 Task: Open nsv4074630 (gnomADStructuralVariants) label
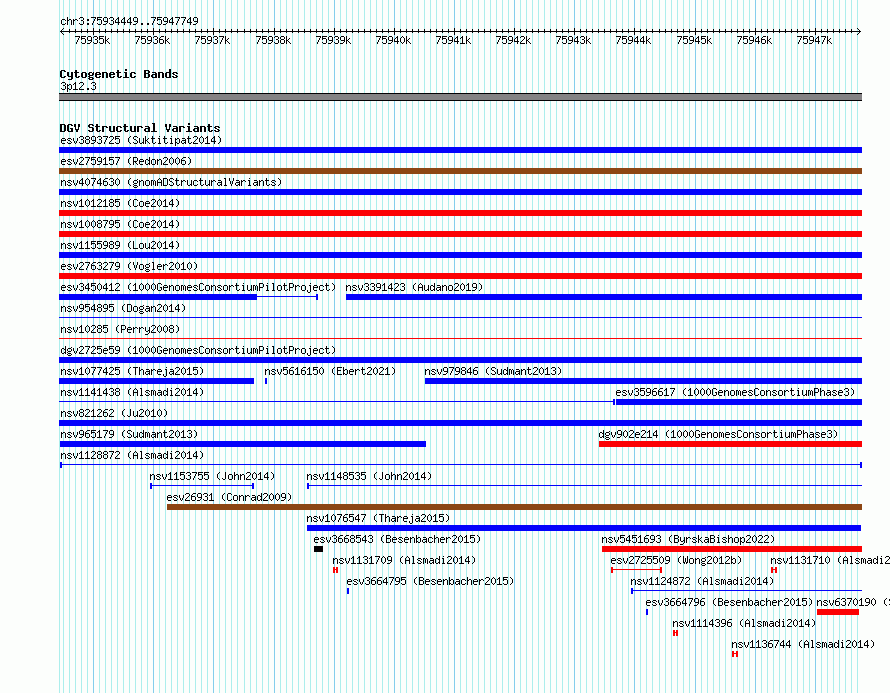pyautogui.click(x=171, y=182)
